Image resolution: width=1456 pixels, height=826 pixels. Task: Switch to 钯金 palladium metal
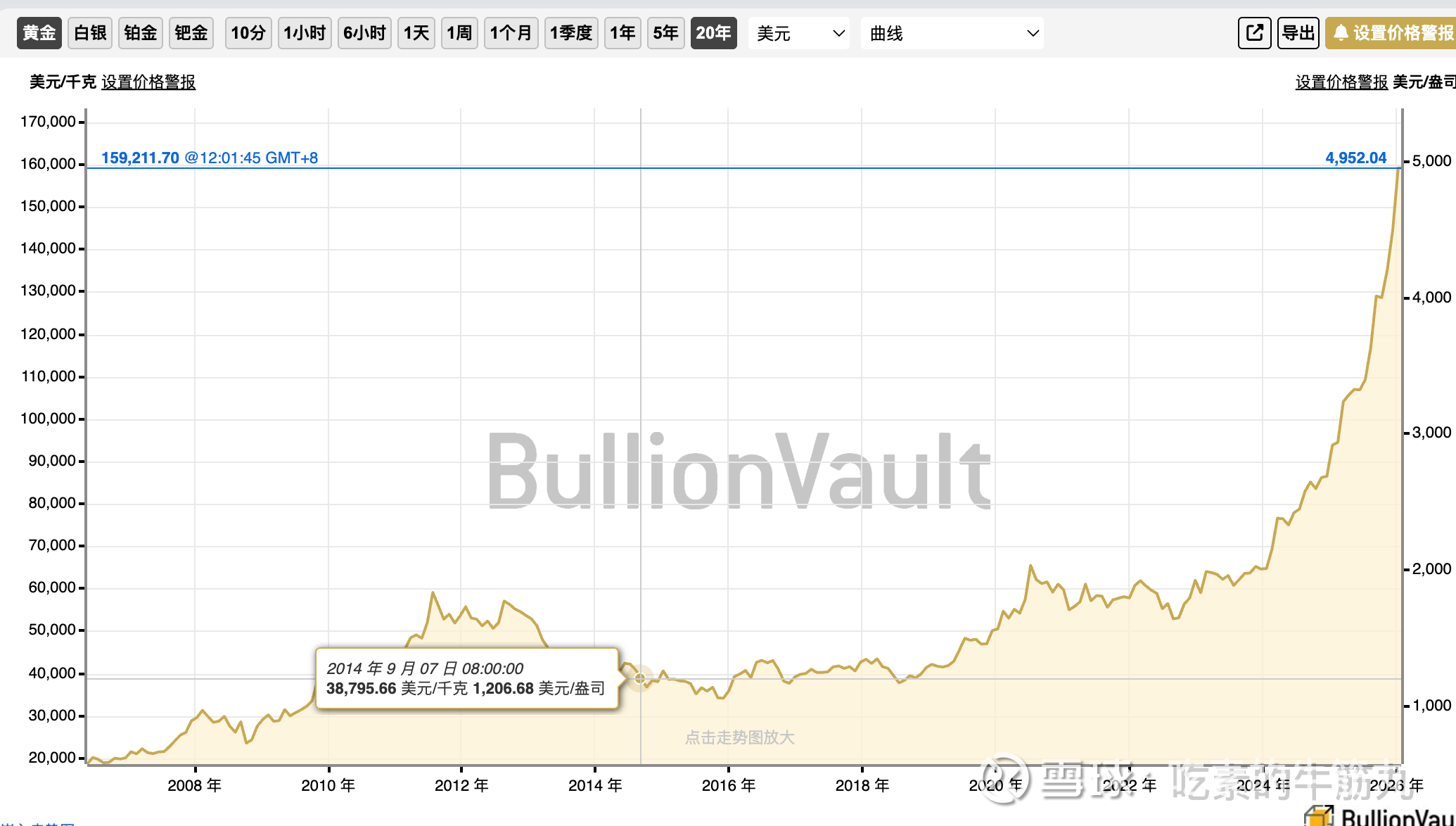point(191,33)
